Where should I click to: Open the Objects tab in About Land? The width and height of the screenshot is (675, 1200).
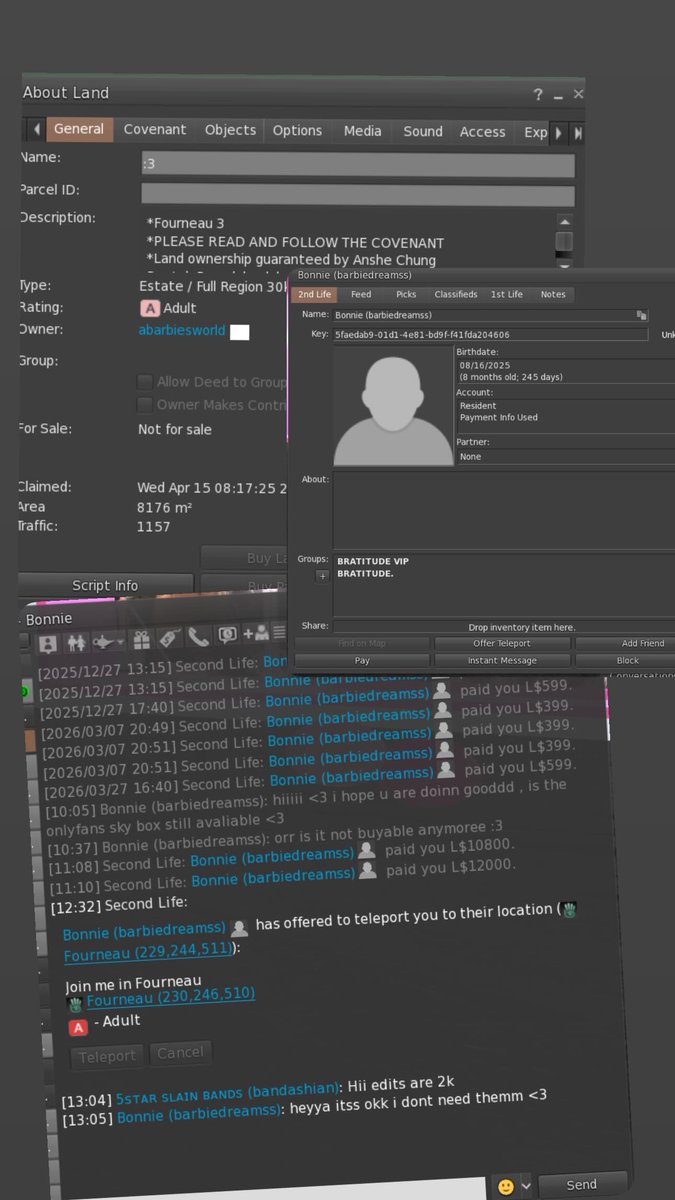coord(230,130)
